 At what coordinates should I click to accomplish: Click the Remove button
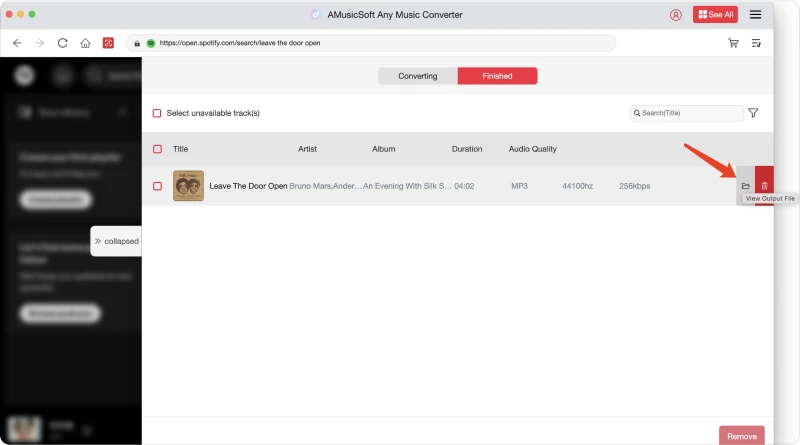742,436
